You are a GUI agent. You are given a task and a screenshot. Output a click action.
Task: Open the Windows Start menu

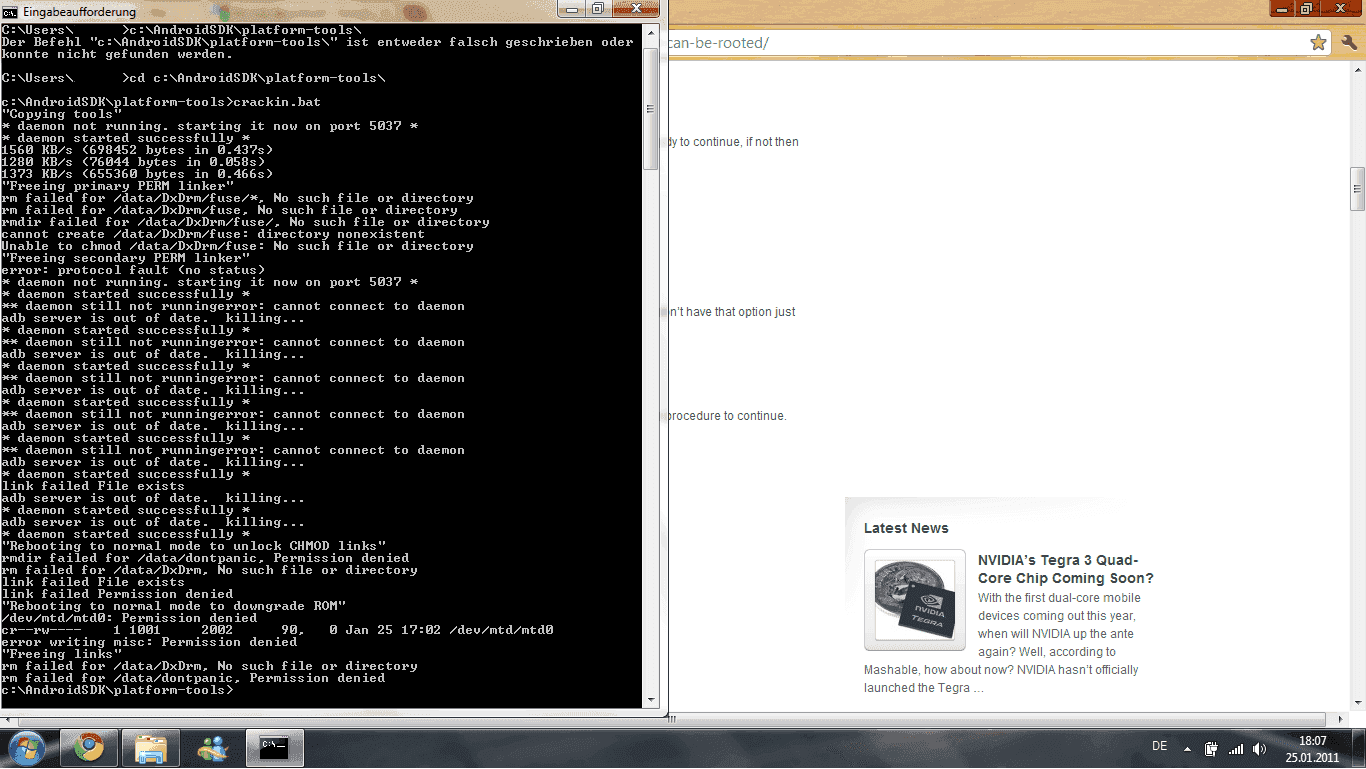point(26,748)
